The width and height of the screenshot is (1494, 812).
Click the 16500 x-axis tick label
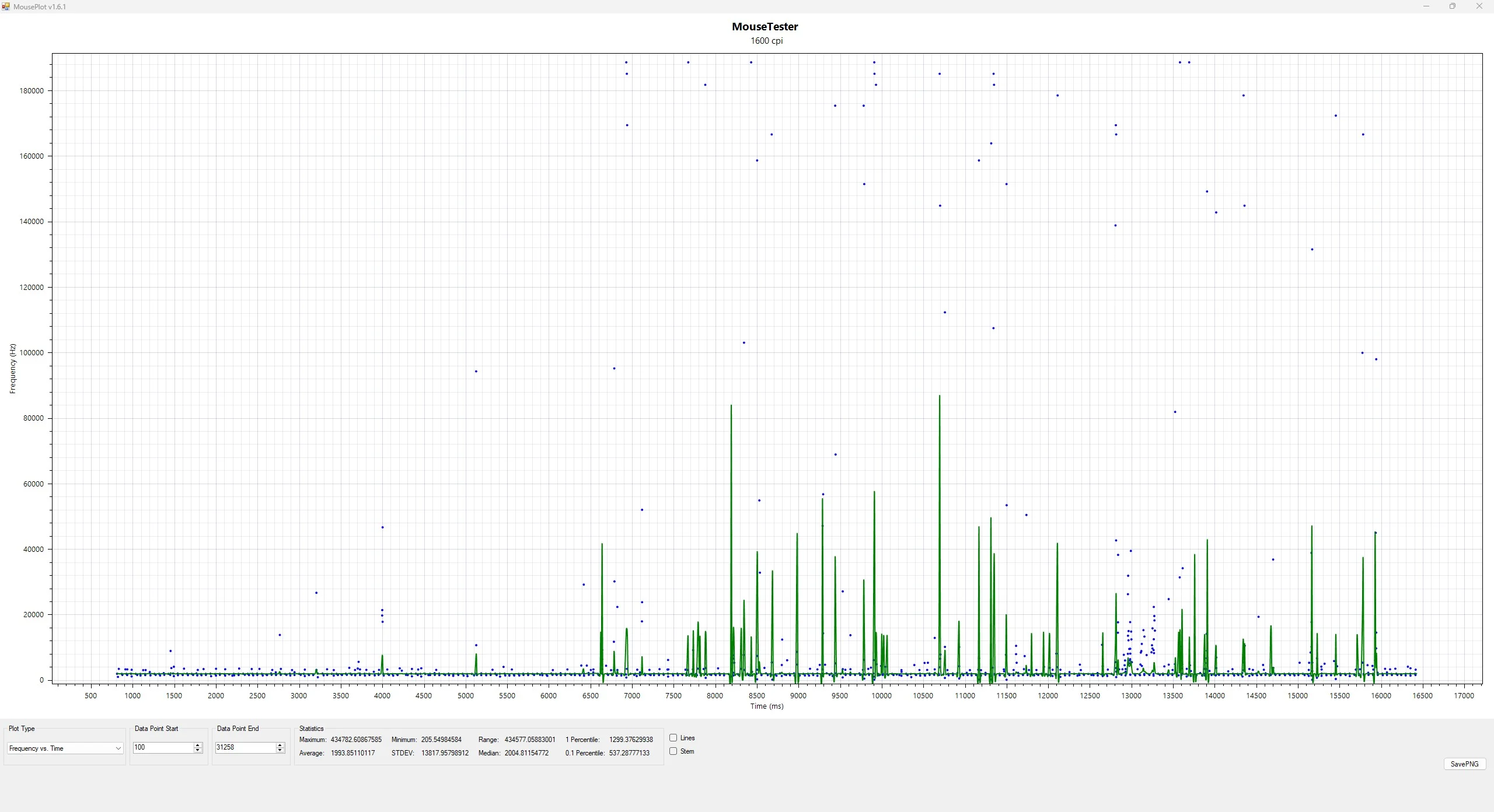pyautogui.click(x=1422, y=696)
